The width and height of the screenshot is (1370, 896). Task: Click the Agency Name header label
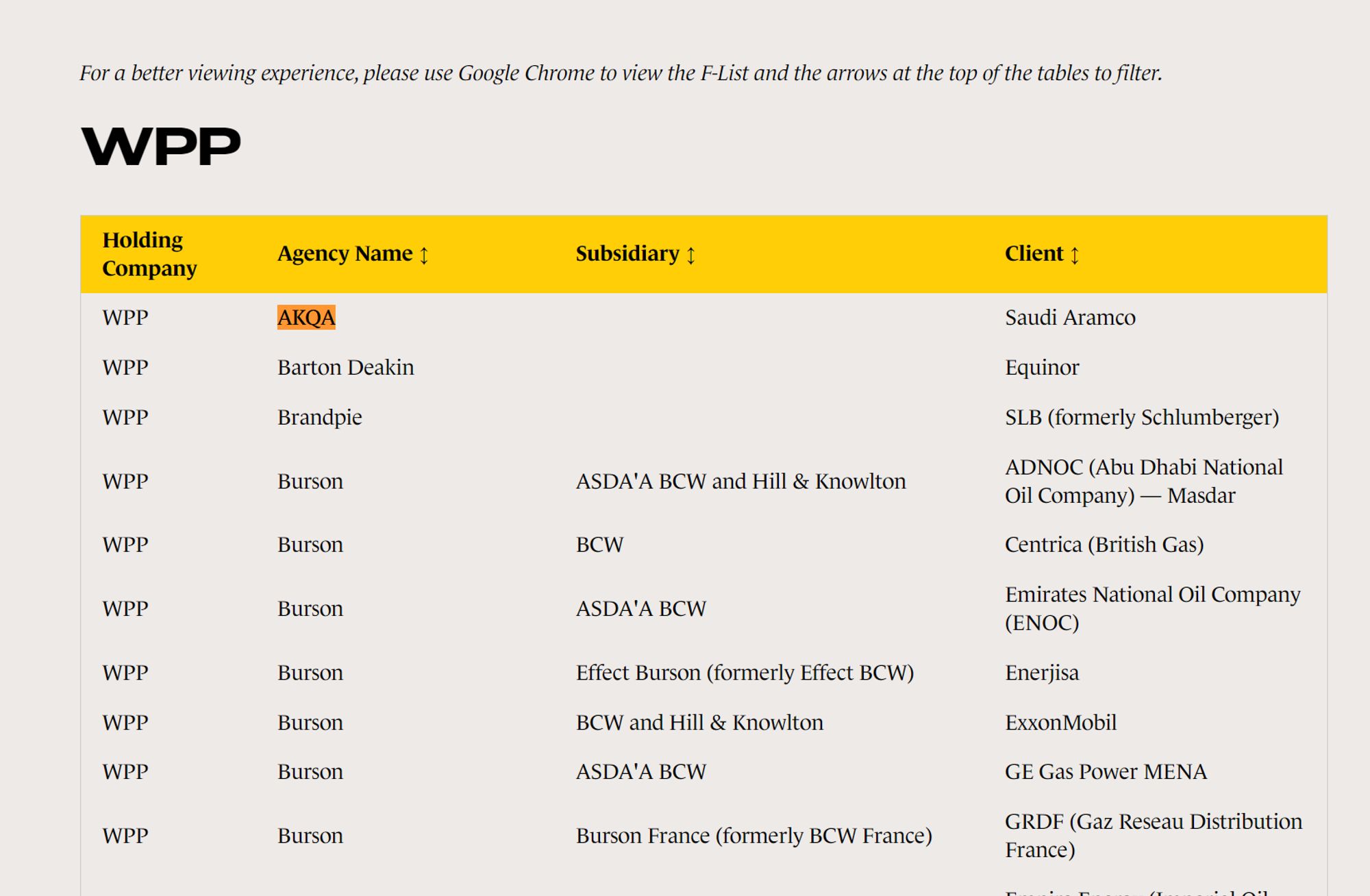coord(345,253)
